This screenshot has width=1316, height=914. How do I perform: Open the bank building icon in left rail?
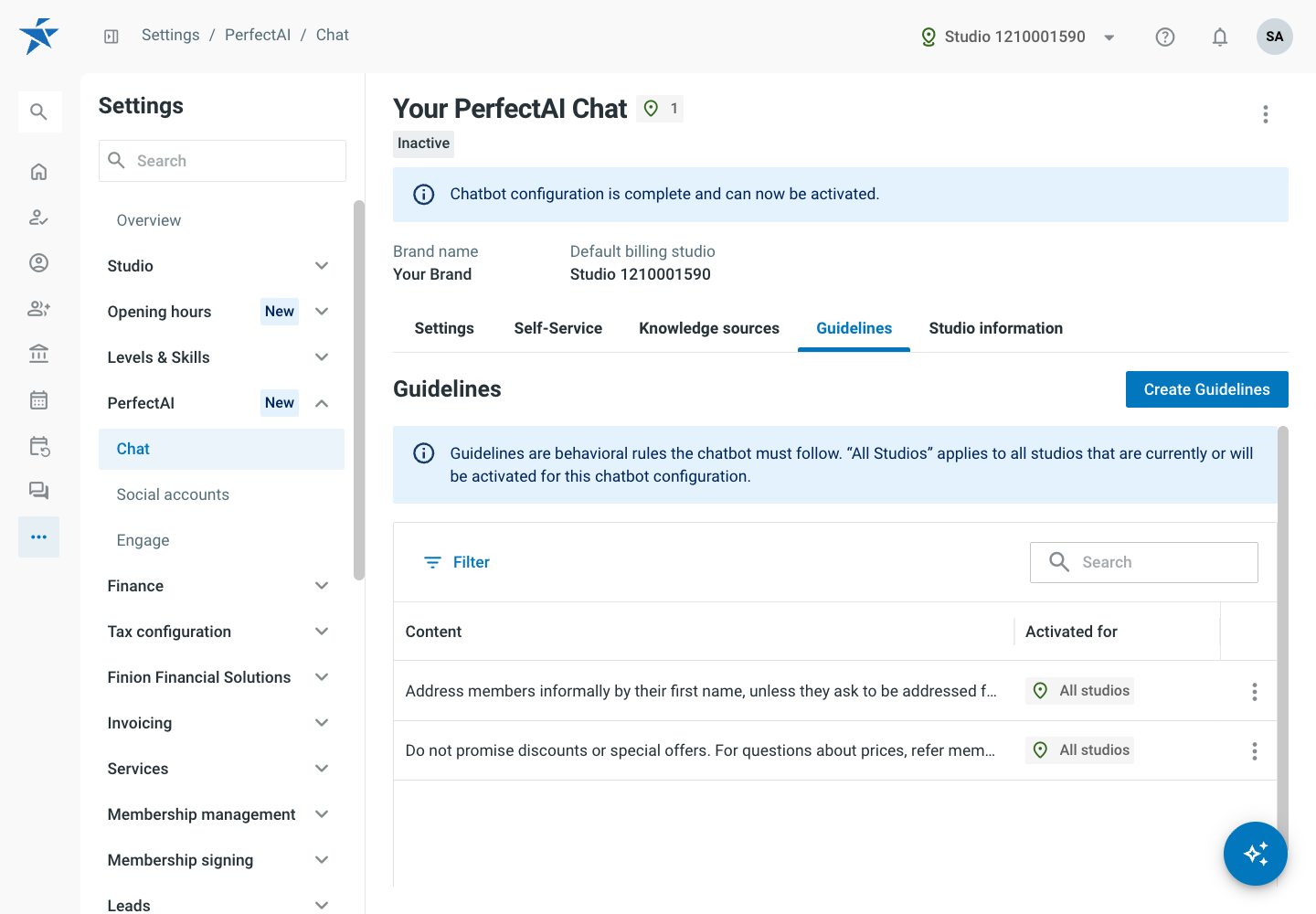(x=38, y=355)
